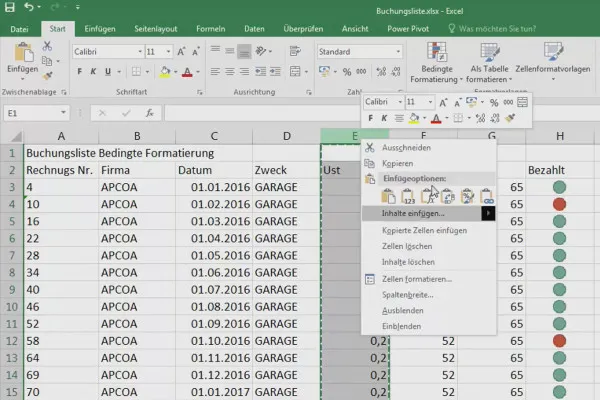Increase indent in the ribbon

tap(275, 72)
